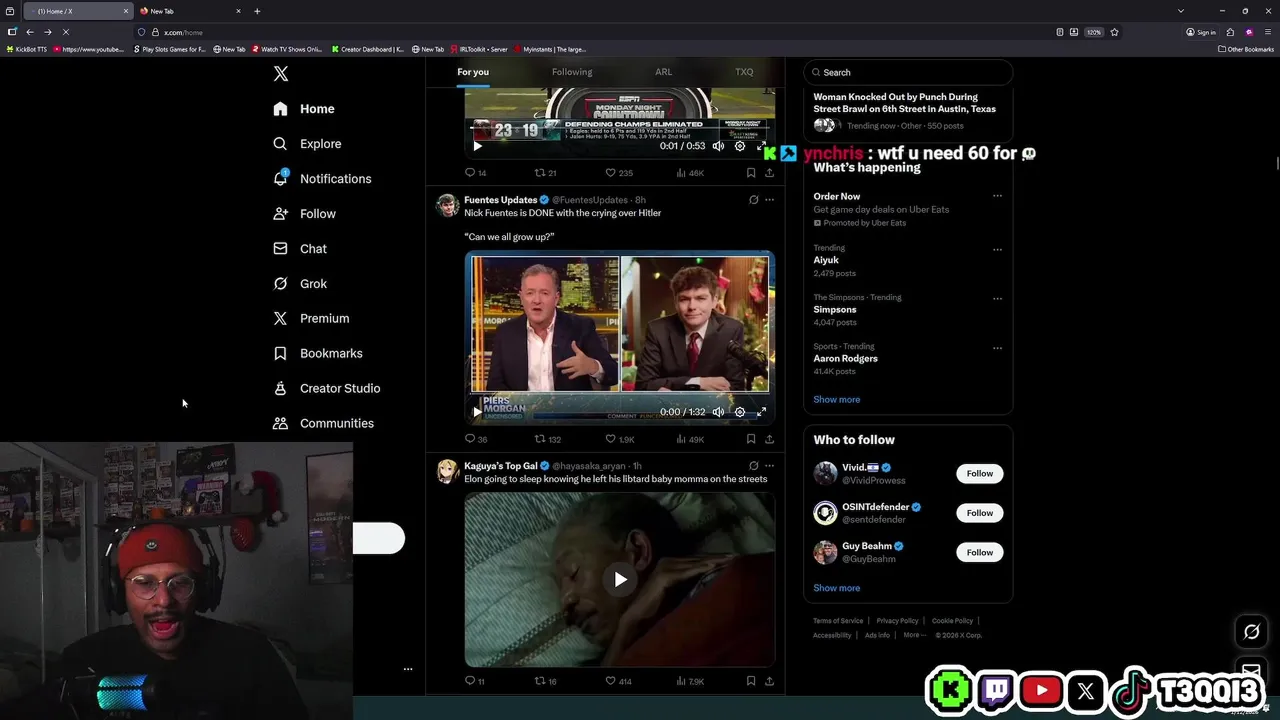This screenshot has height=720, width=1280.
Task: Switch to the Following tab
Action: (x=572, y=72)
